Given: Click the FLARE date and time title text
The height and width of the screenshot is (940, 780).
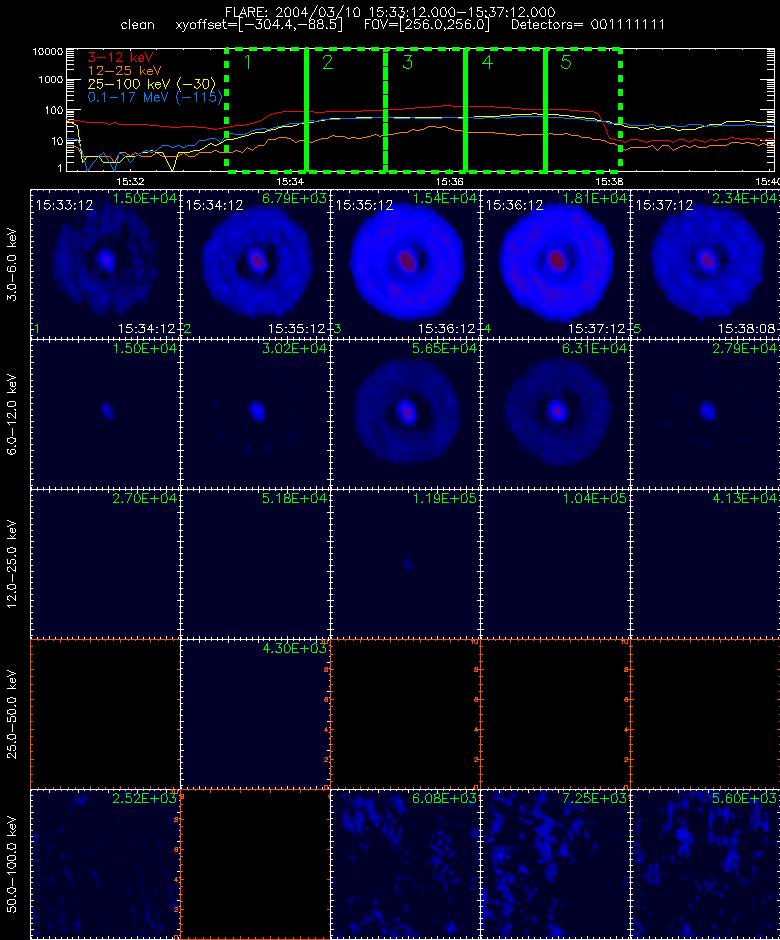Looking at the screenshot, I should pos(390,12).
